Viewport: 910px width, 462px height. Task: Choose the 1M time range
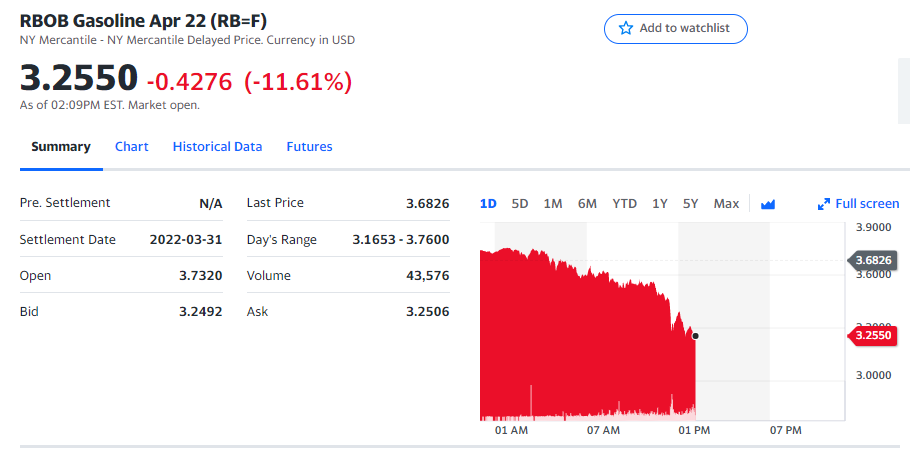tap(553, 203)
